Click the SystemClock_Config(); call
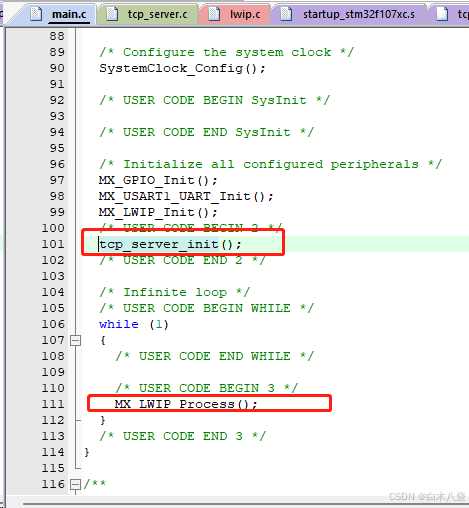The image size is (469, 508). (x=182, y=68)
